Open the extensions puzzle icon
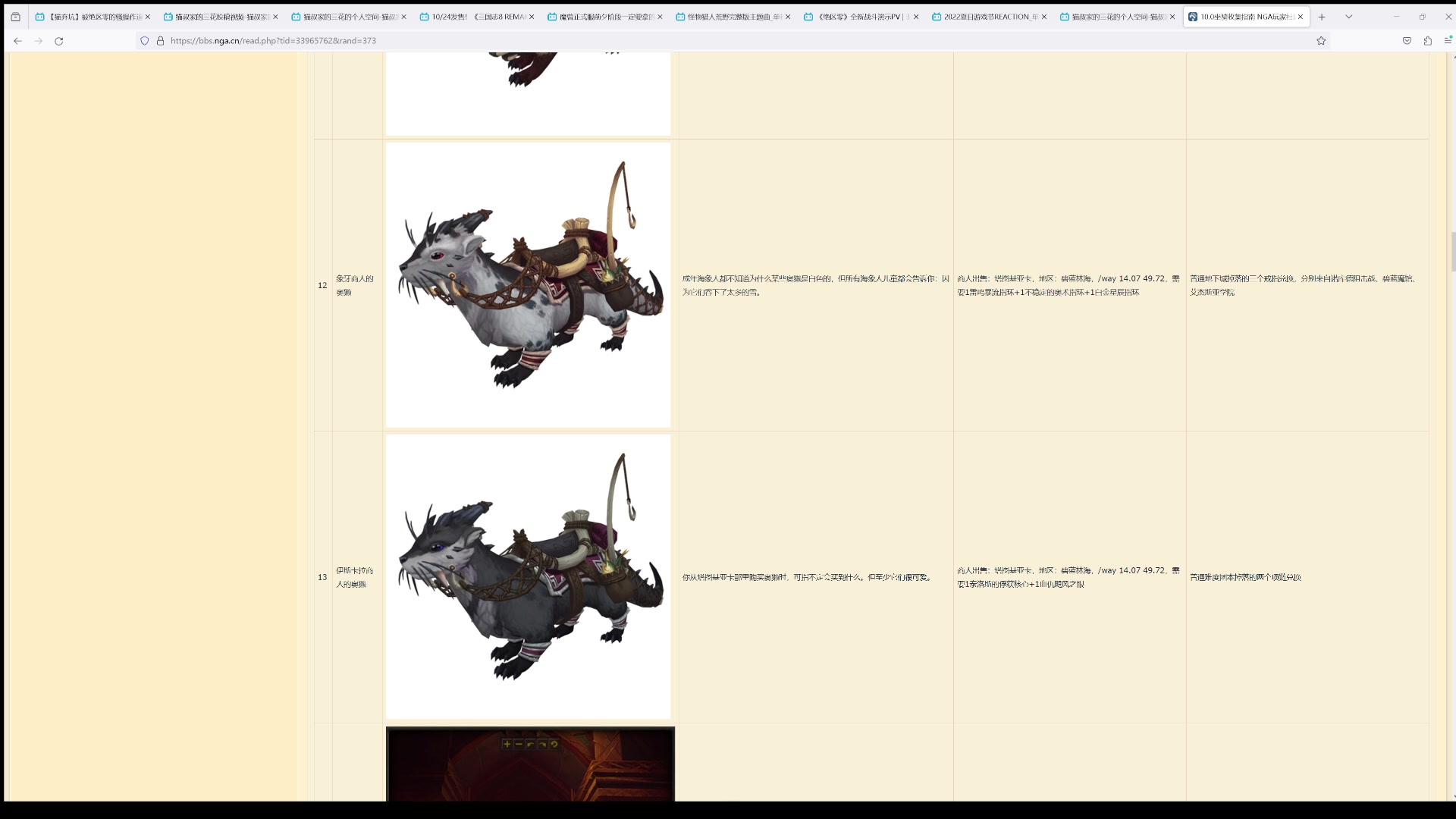Screen dimensions: 1456x819 [1427, 41]
